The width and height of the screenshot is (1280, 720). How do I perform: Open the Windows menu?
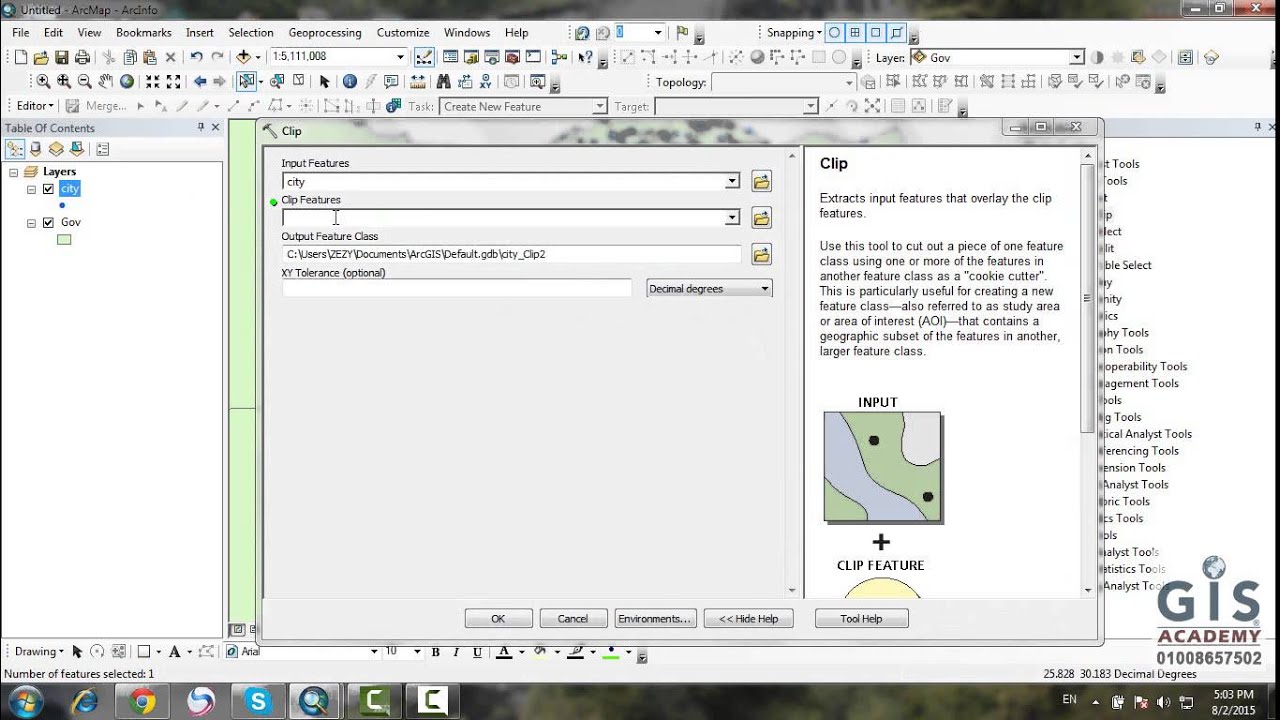[467, 33]
